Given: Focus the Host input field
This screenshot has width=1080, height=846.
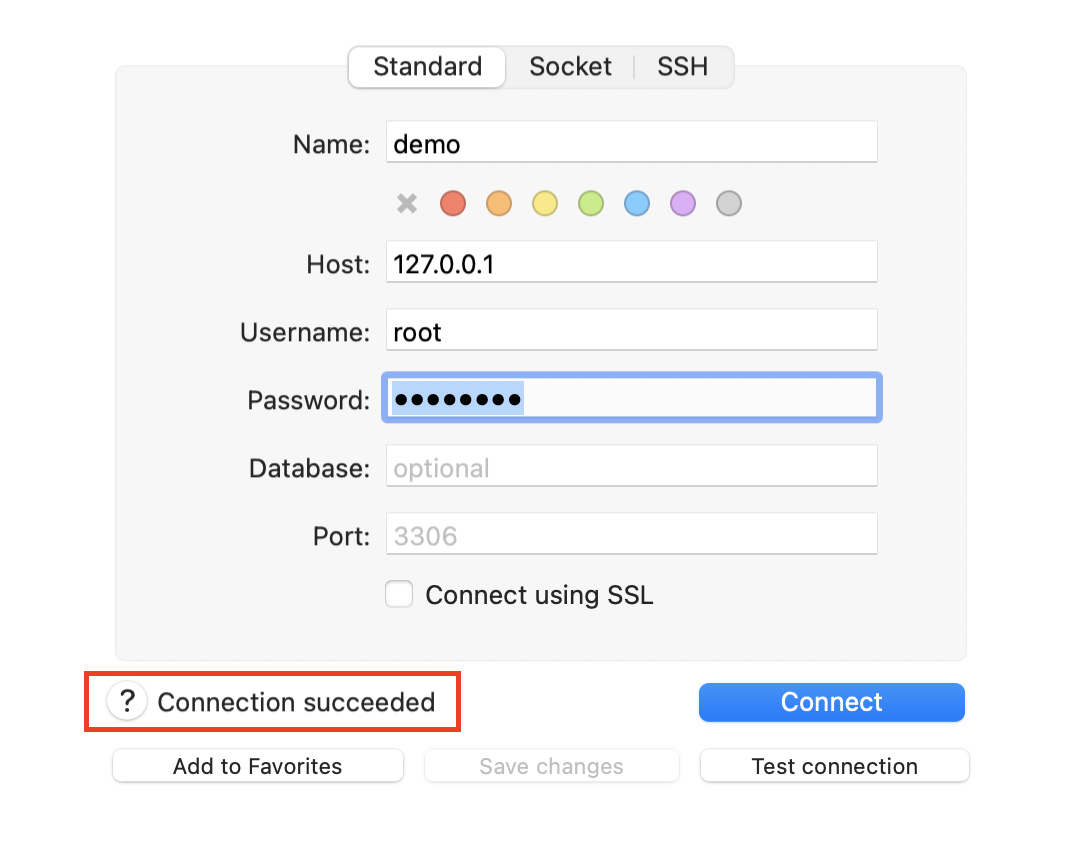Looking at the screenshot, I should (x=631, y=263).
